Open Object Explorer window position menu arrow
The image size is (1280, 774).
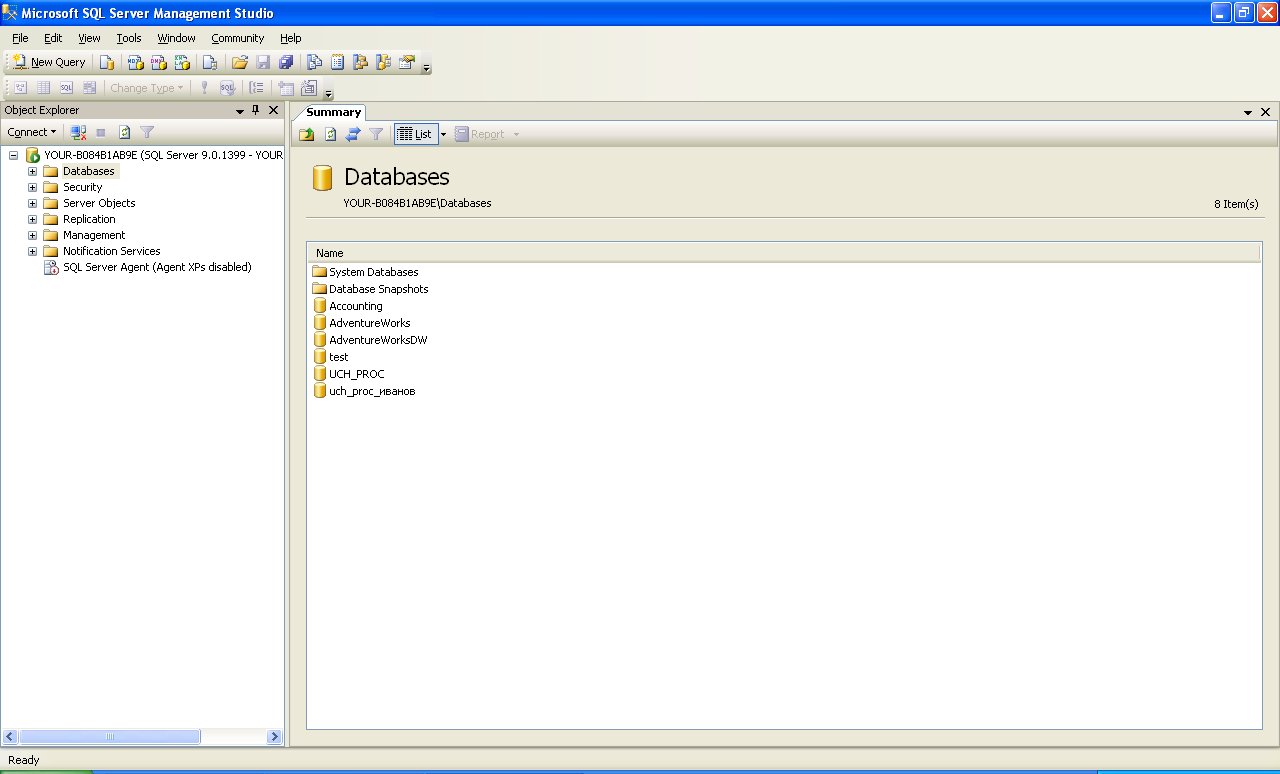(x=240, y=111)
